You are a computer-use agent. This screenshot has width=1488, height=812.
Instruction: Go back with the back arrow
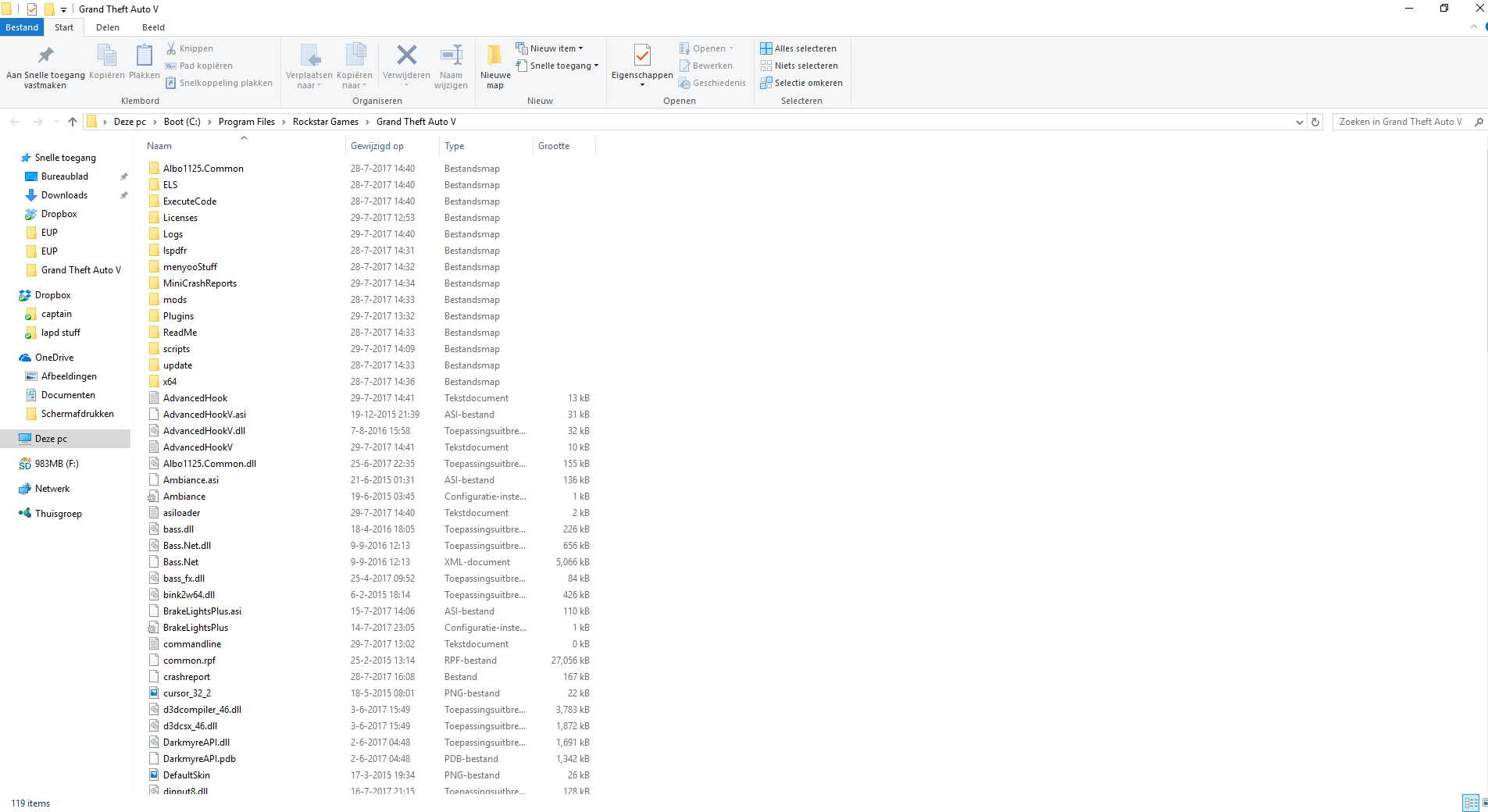click(x=15, y=122)
